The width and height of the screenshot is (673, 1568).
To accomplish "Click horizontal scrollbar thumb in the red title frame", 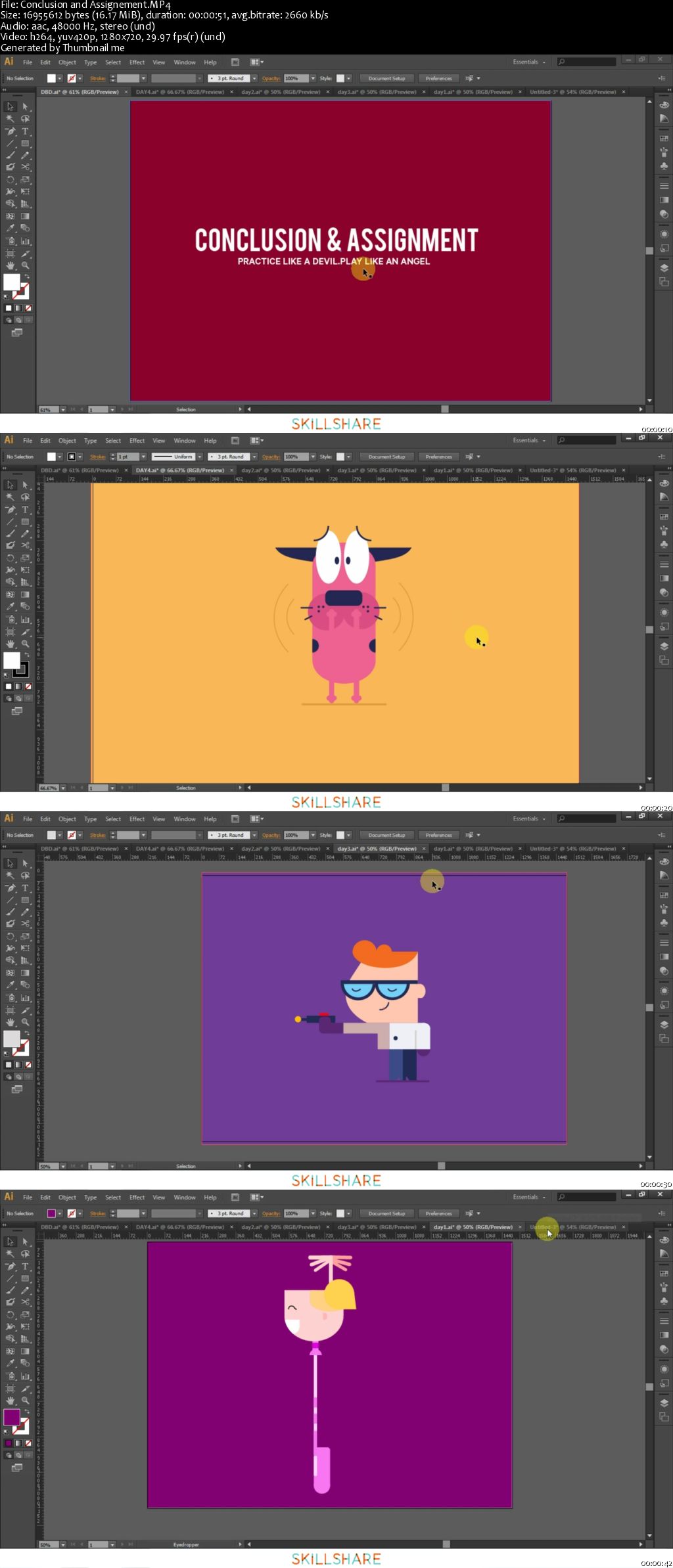I will click(445, 409).
